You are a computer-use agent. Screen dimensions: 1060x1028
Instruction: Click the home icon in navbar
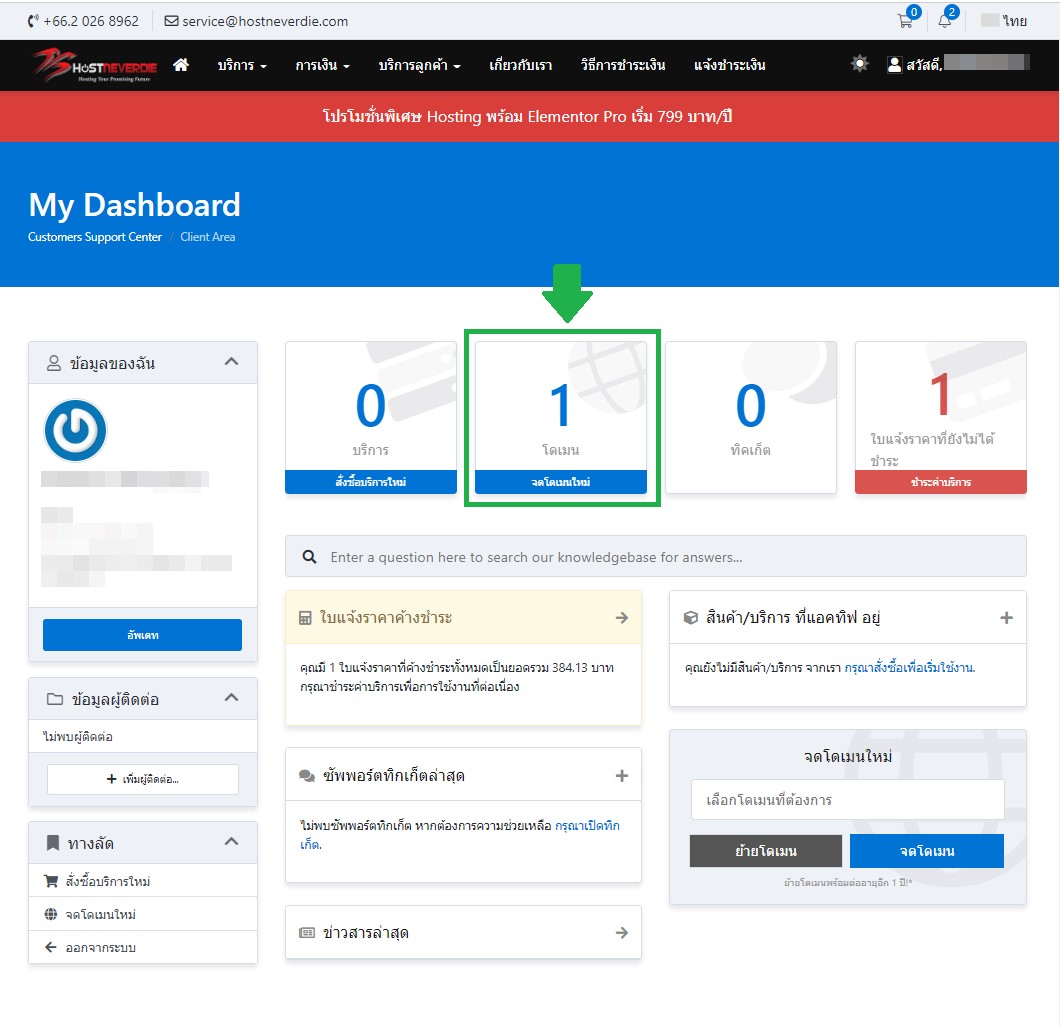point(181,65)
